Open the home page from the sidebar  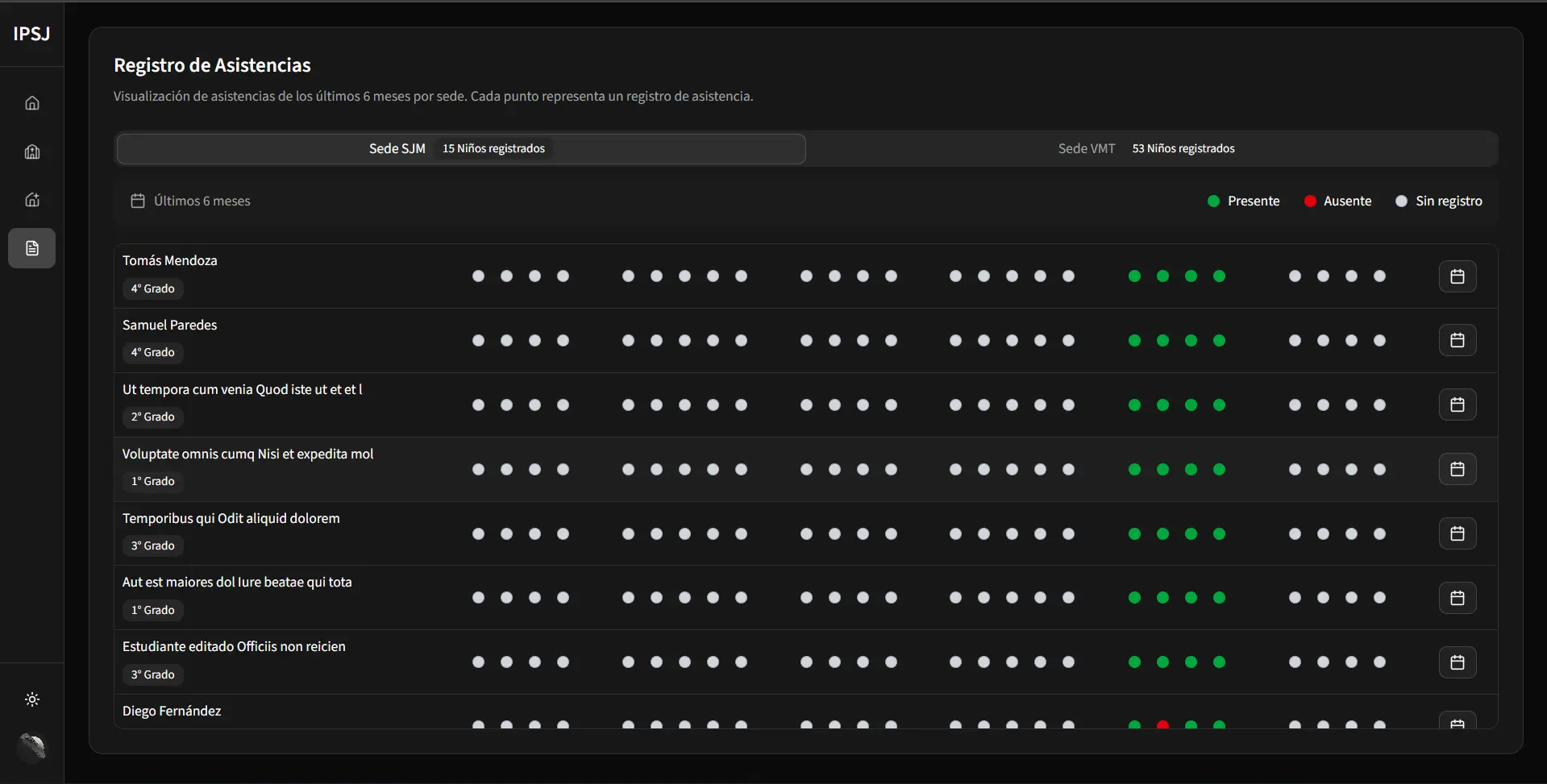32,103
